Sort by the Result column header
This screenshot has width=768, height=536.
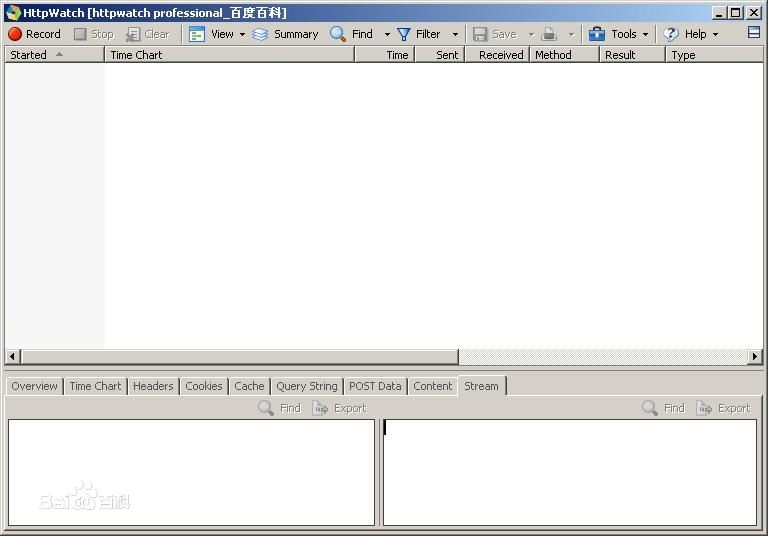[632, 55]
